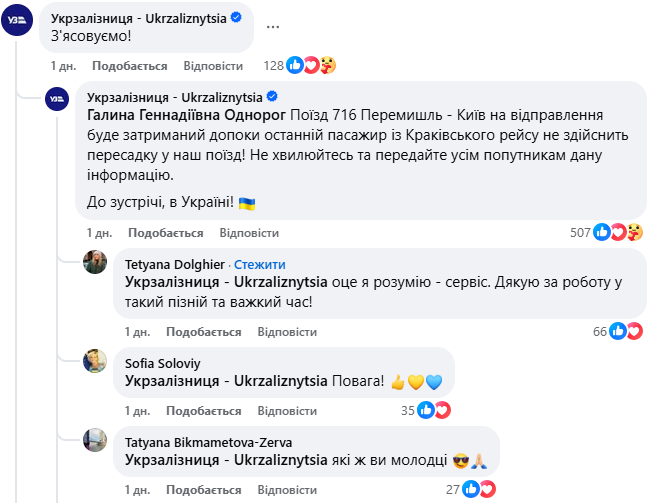
Task: Open Tetyana Dolghier's profile picture
Action: point(96,263)
